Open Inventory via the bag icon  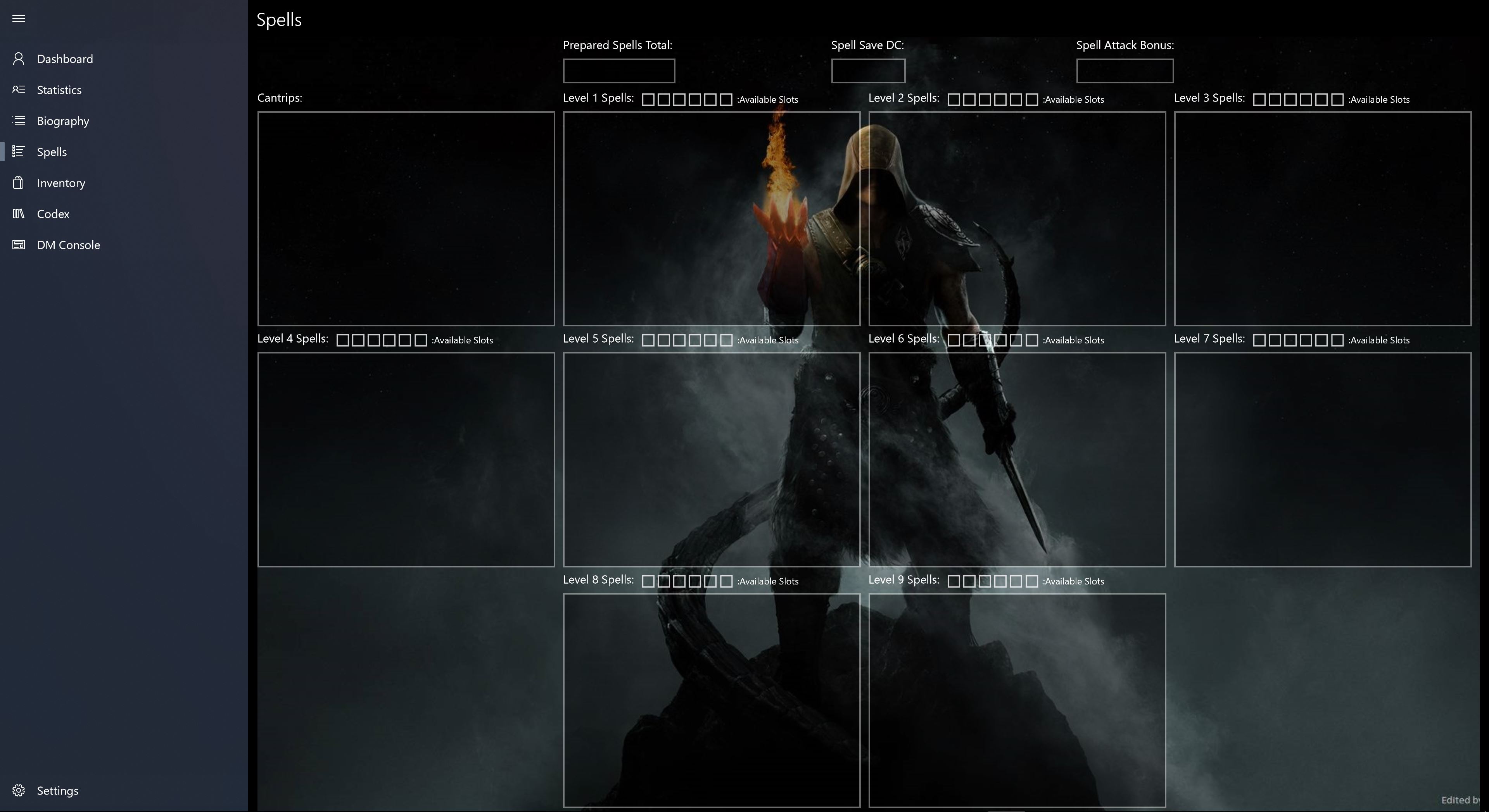(19, 183)
